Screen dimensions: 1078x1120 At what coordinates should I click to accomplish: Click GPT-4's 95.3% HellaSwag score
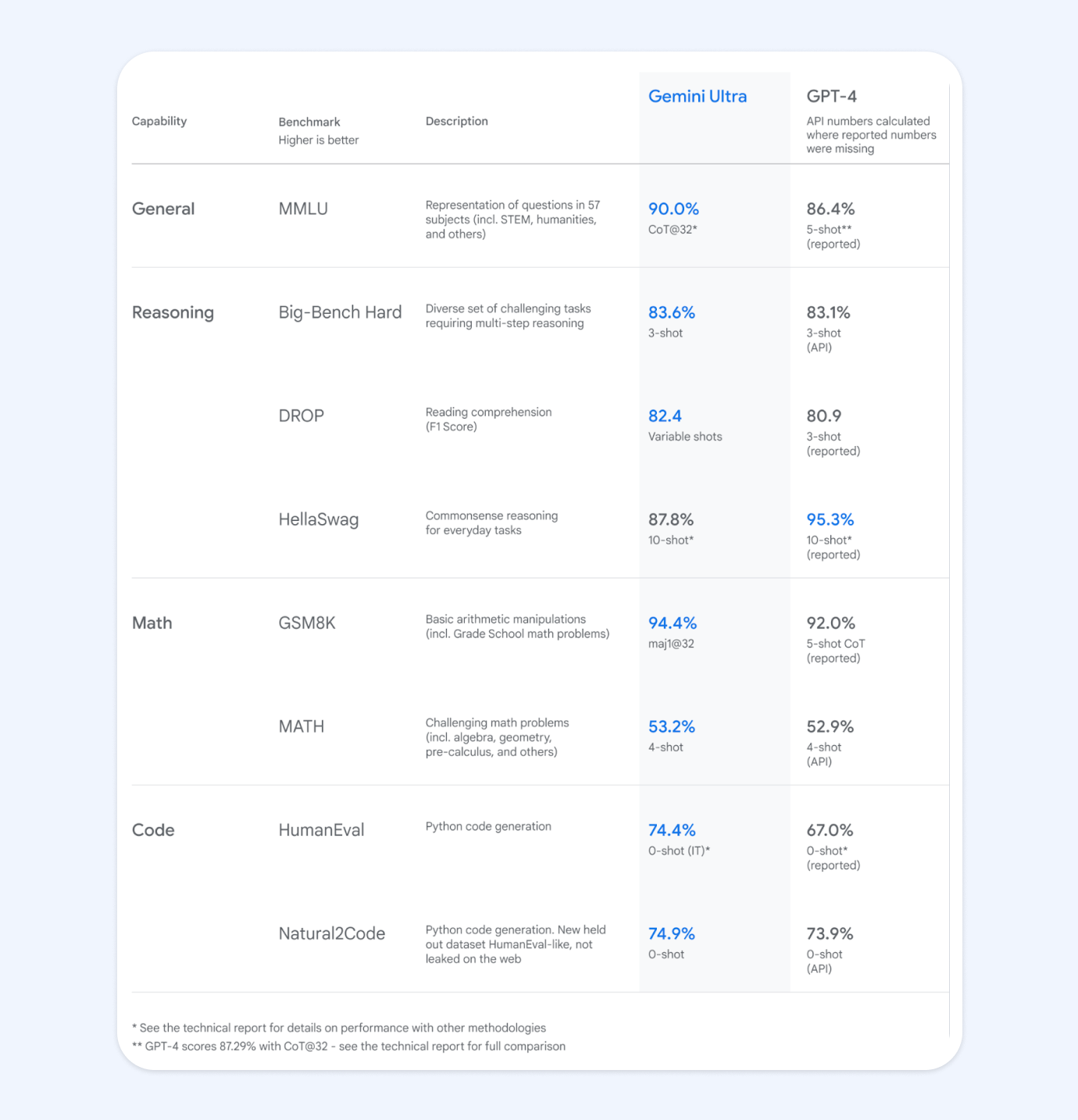click(x=830, y=519)
